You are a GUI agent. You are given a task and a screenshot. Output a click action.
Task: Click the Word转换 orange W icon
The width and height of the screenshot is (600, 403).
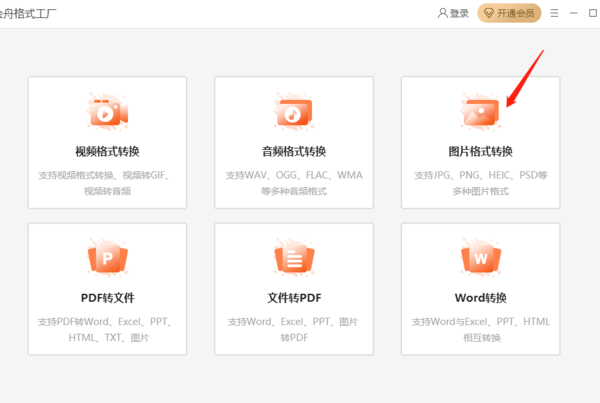point(479,260)
